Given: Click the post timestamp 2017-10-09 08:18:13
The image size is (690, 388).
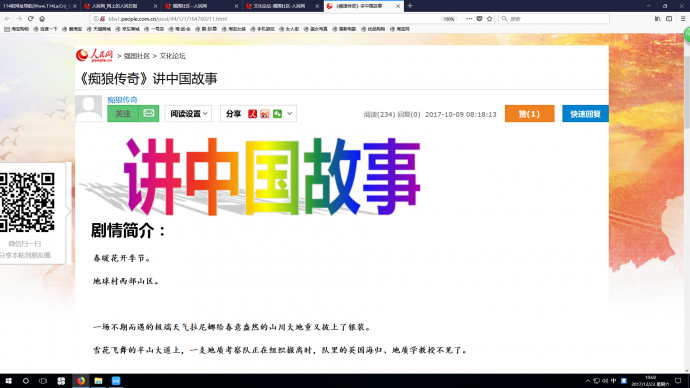Looking at the screenshot, I should point(461,114).
